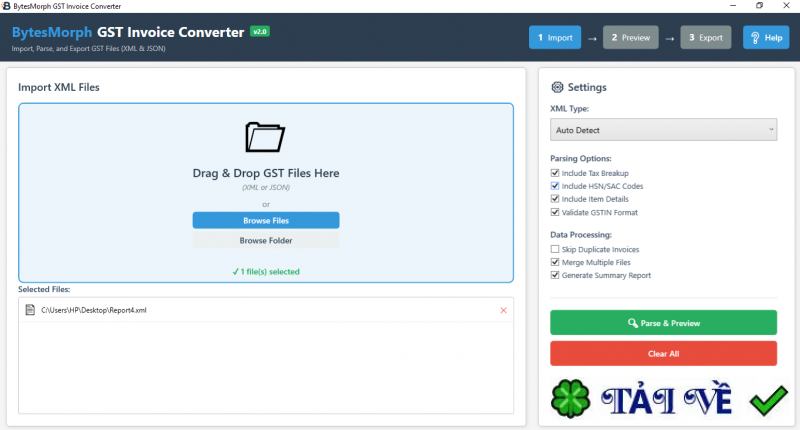Viewport: 800px width, 430px height.
Task: Disable Generate Summary Report
Action: [555, 275]
